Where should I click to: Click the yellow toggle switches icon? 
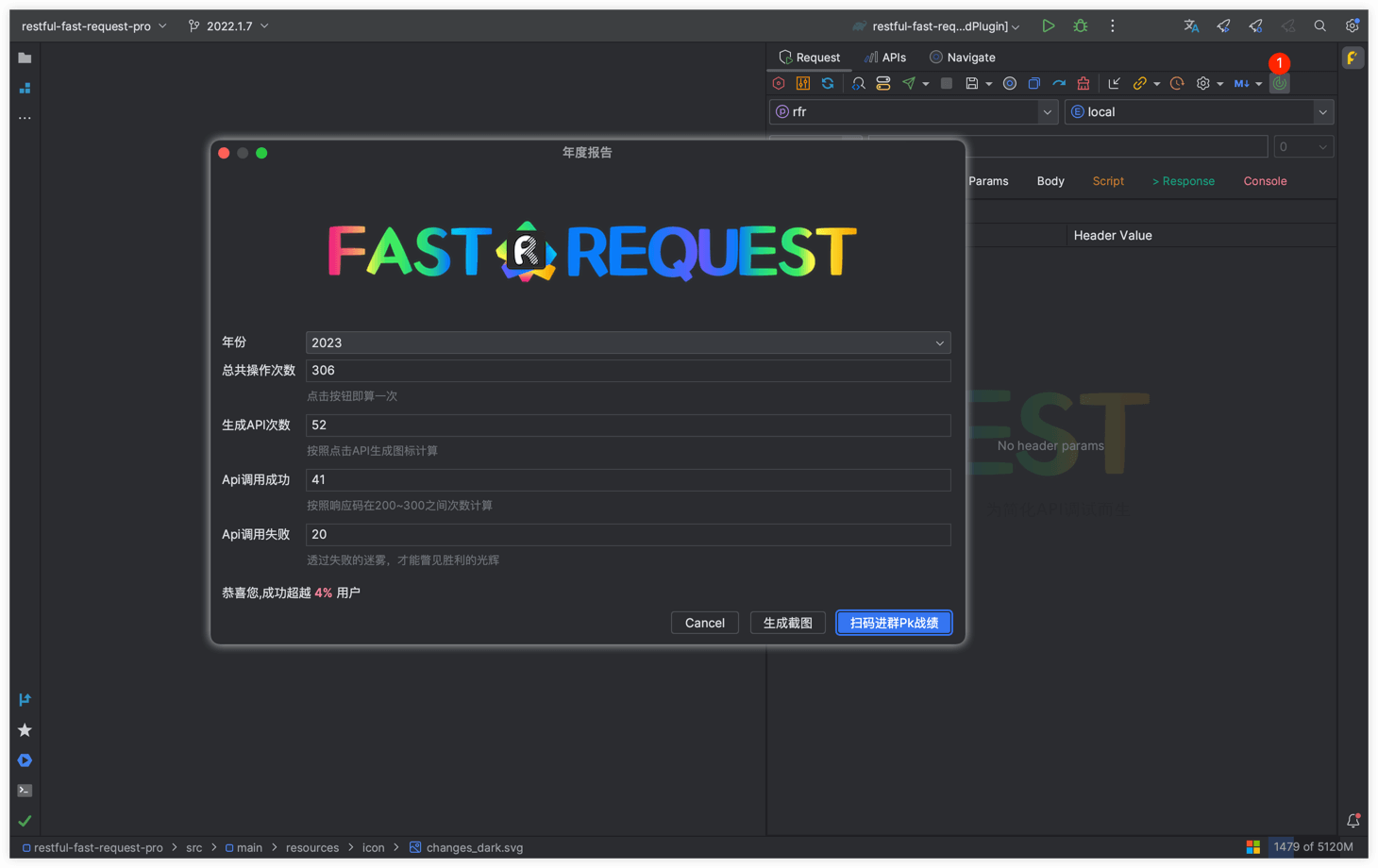pyautogui.click(x=883, y=84)
